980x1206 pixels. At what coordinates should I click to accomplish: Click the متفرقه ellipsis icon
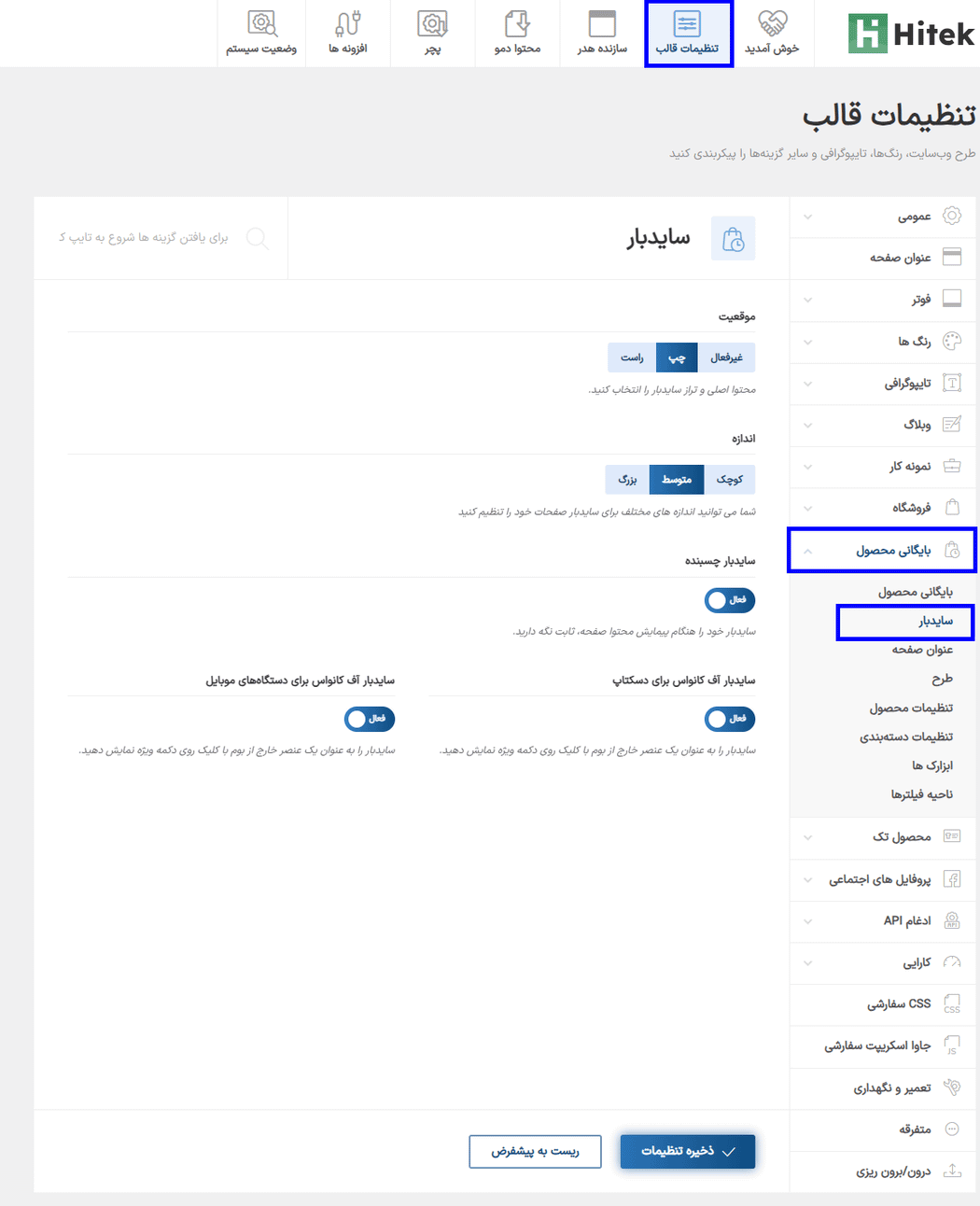[952, 1129]
